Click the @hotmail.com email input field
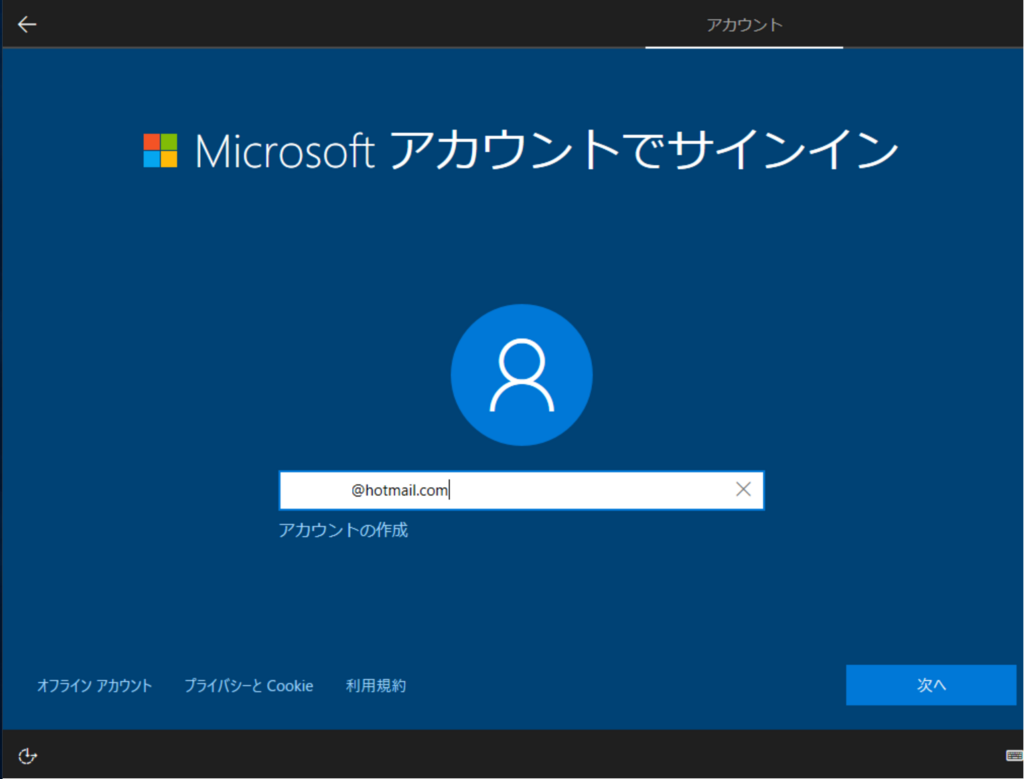The height and width of the screenshot is (779, 1024). coord(521,490)
